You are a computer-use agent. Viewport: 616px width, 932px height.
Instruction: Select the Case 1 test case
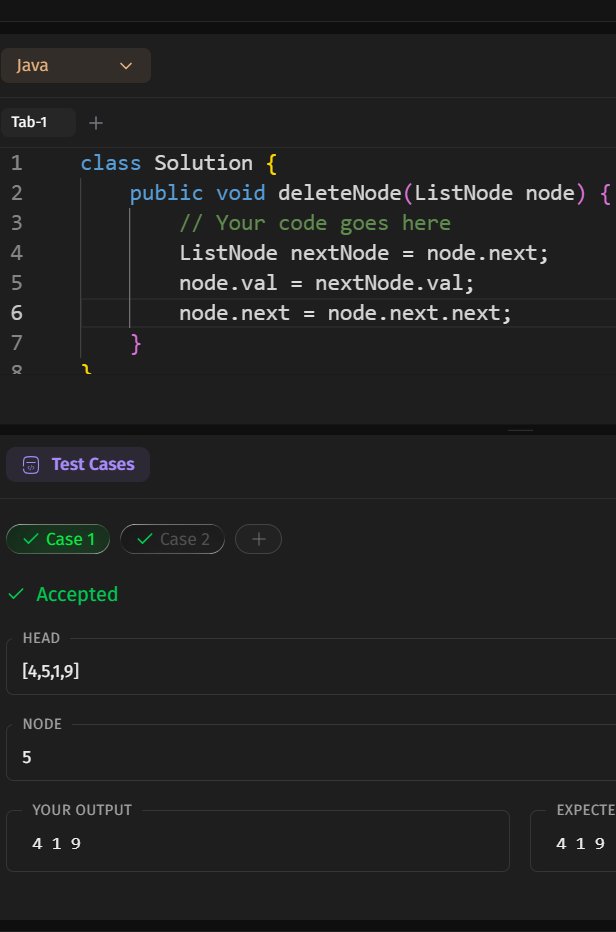pyautogui.click(x=58, y=539)
